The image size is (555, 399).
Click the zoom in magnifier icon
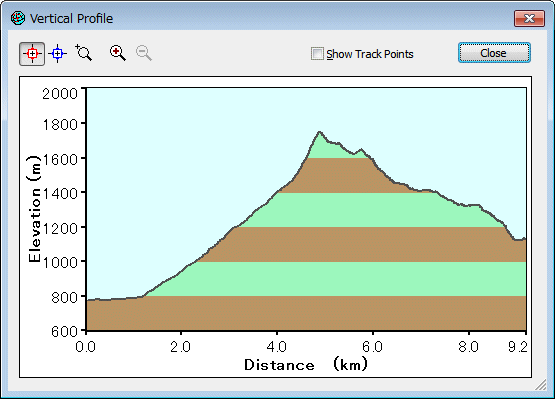(x=118, y=53)
